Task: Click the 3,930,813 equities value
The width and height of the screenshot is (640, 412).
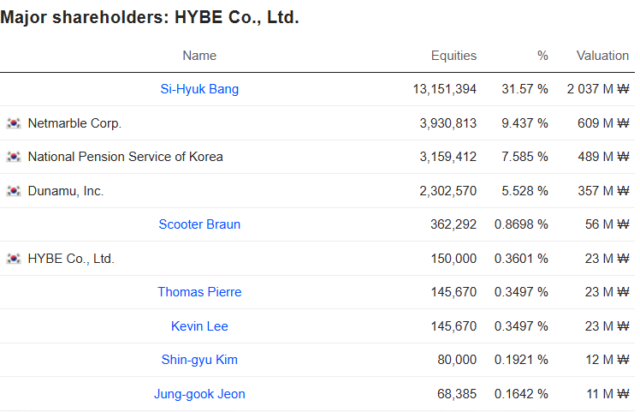Action: (x=448, y=123)
